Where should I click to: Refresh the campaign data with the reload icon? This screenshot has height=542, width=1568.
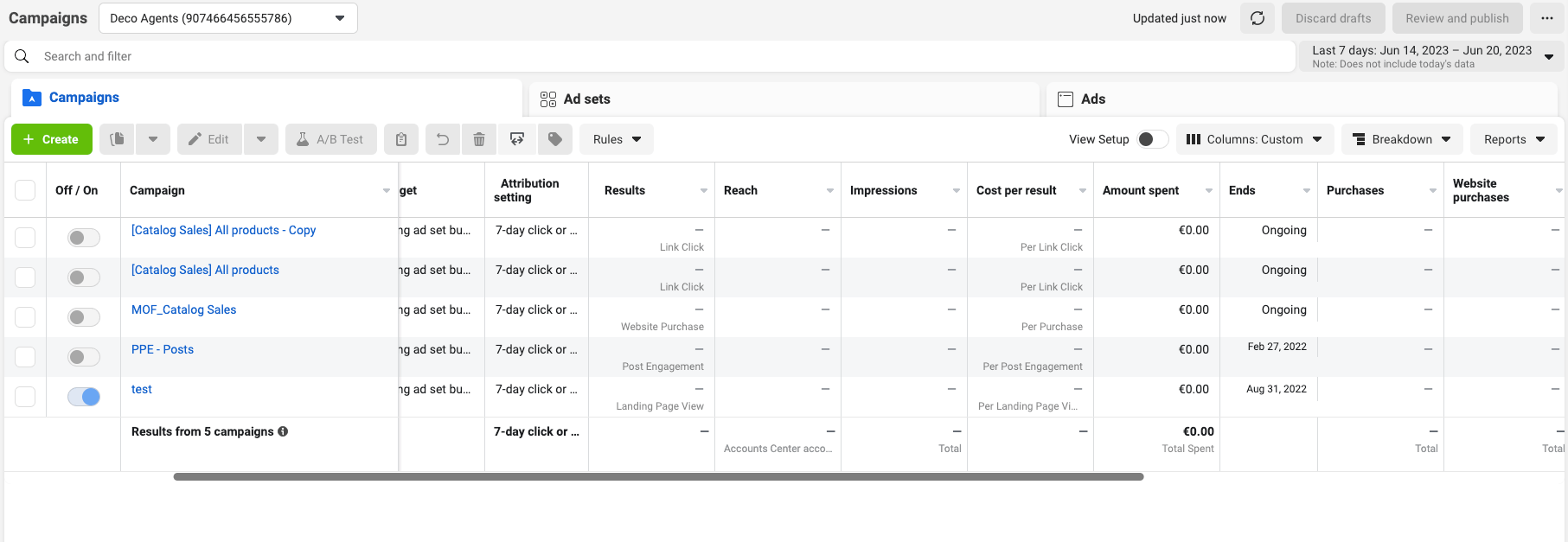[x=1258, y=18]
